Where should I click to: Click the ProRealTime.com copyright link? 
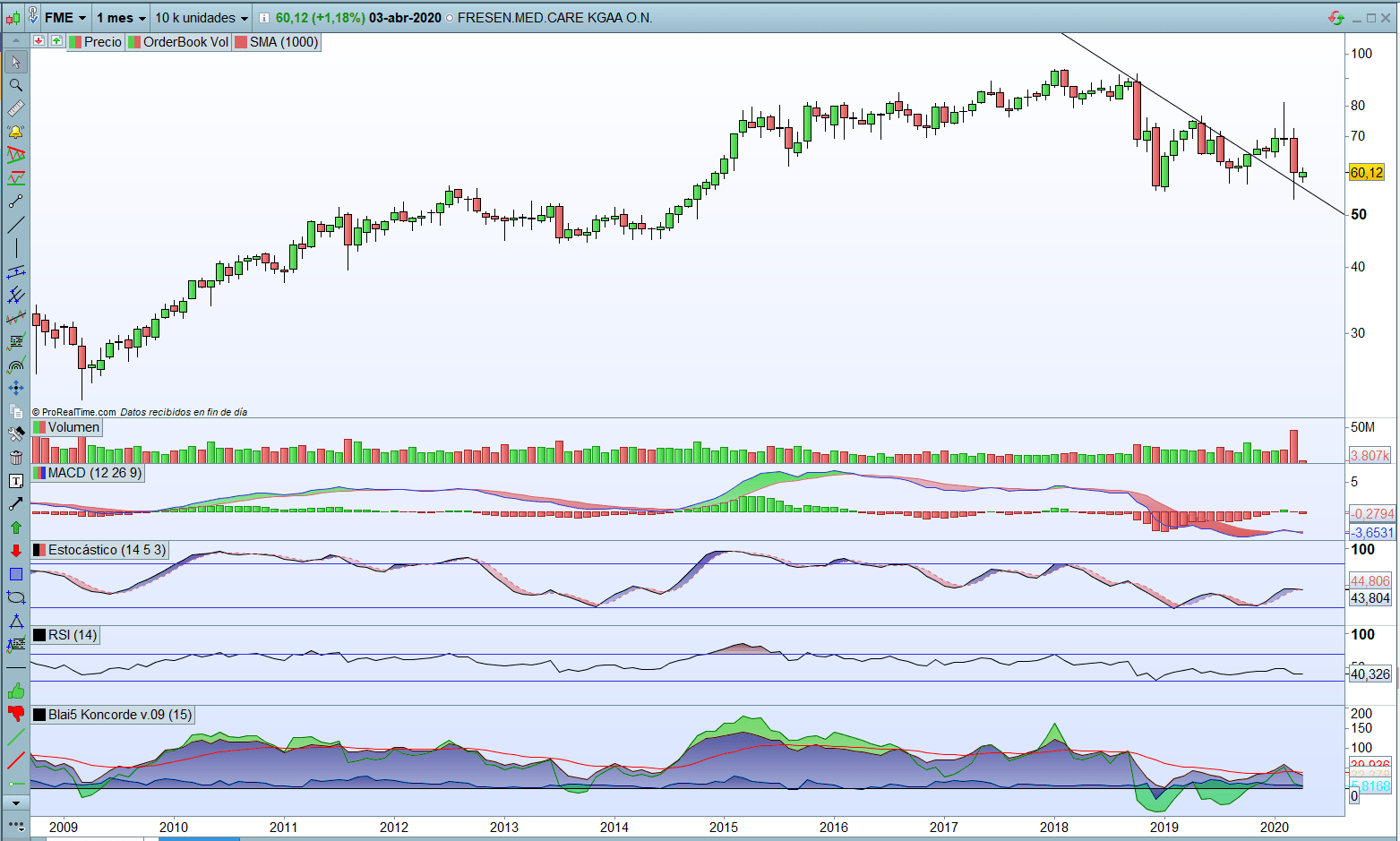point(74,412)
